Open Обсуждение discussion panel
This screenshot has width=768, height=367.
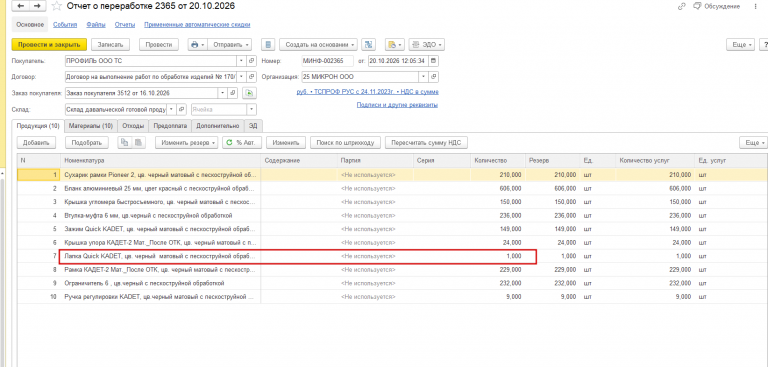[x=716, y=6]
